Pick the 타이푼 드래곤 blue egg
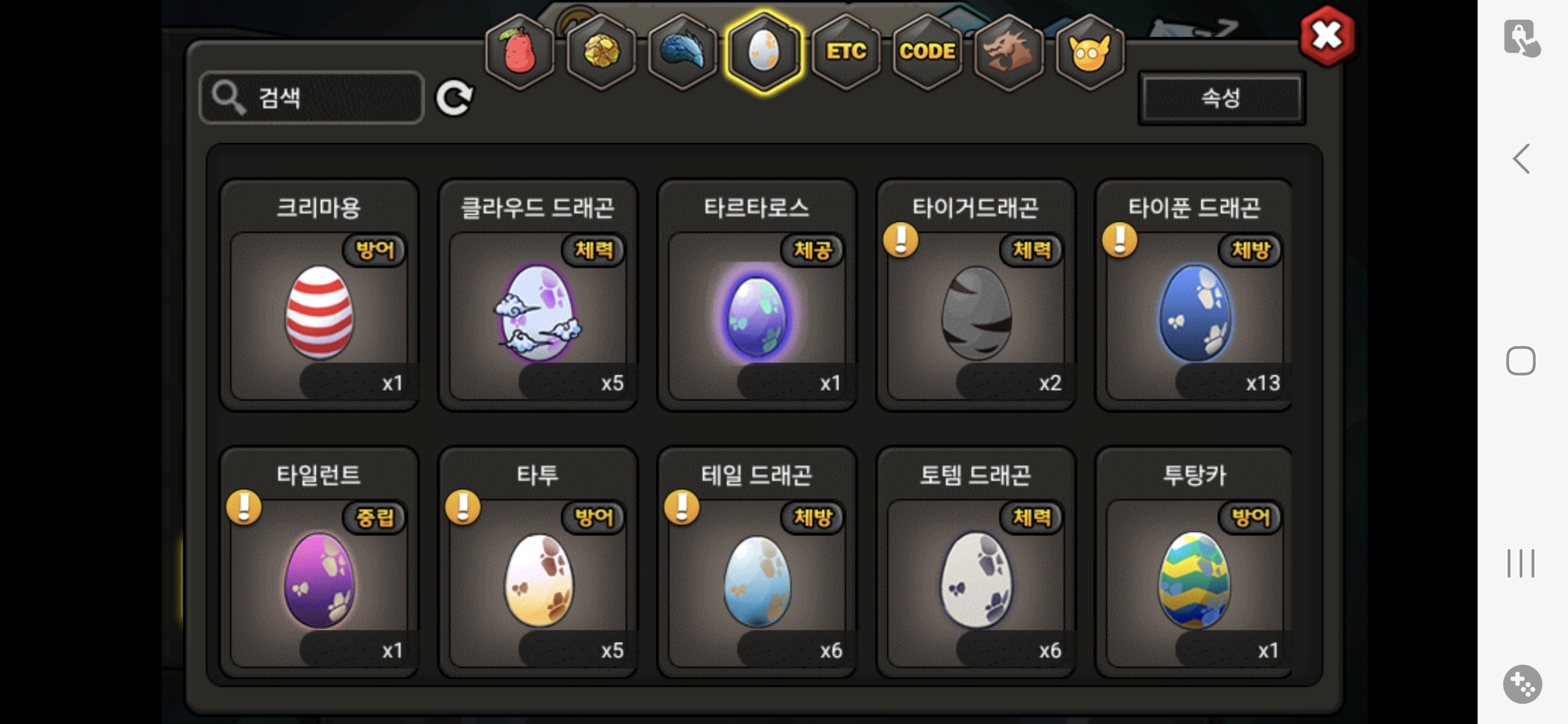This screenshot has height=724, width=1568. click(x=1194, y=312)
